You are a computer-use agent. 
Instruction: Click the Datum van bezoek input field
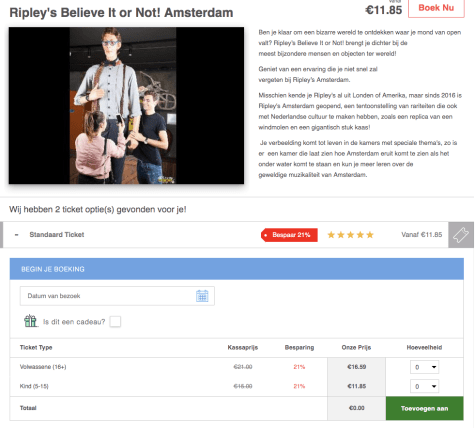[x=117, y=296]
